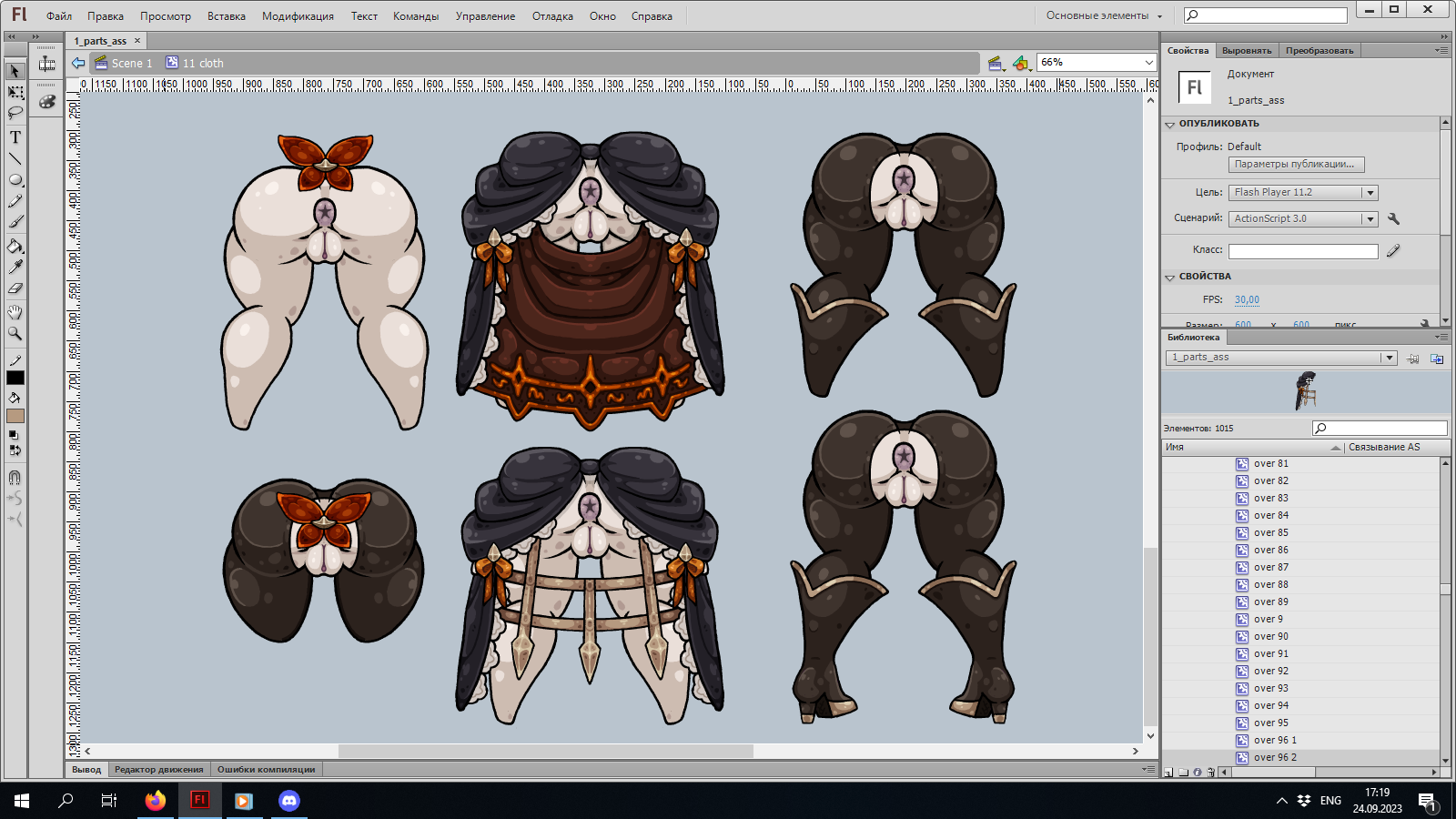
Task: Click the new library panel icon
Action: point(1437,359)
